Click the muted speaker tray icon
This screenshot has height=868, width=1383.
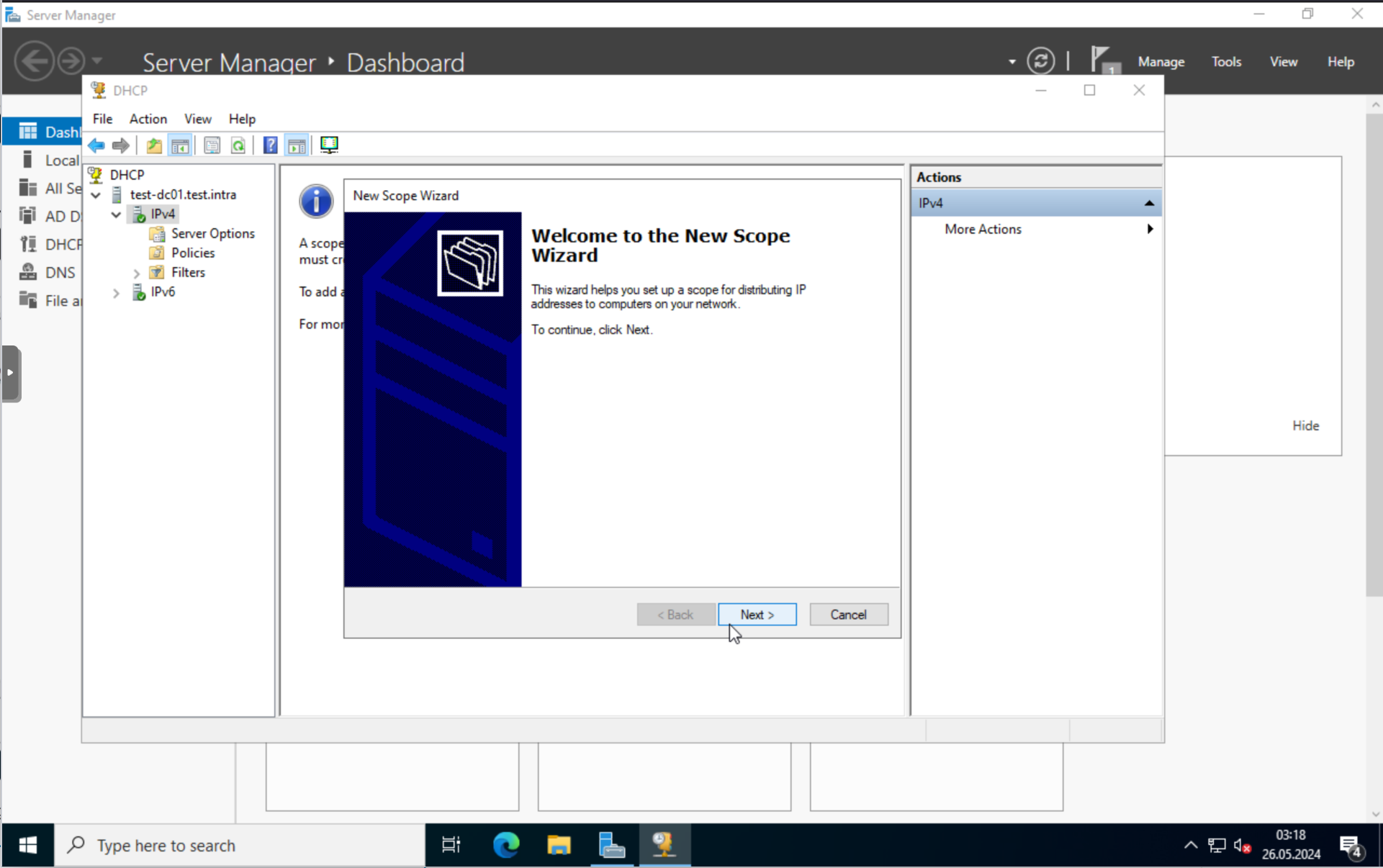[x=1243, y=846]
